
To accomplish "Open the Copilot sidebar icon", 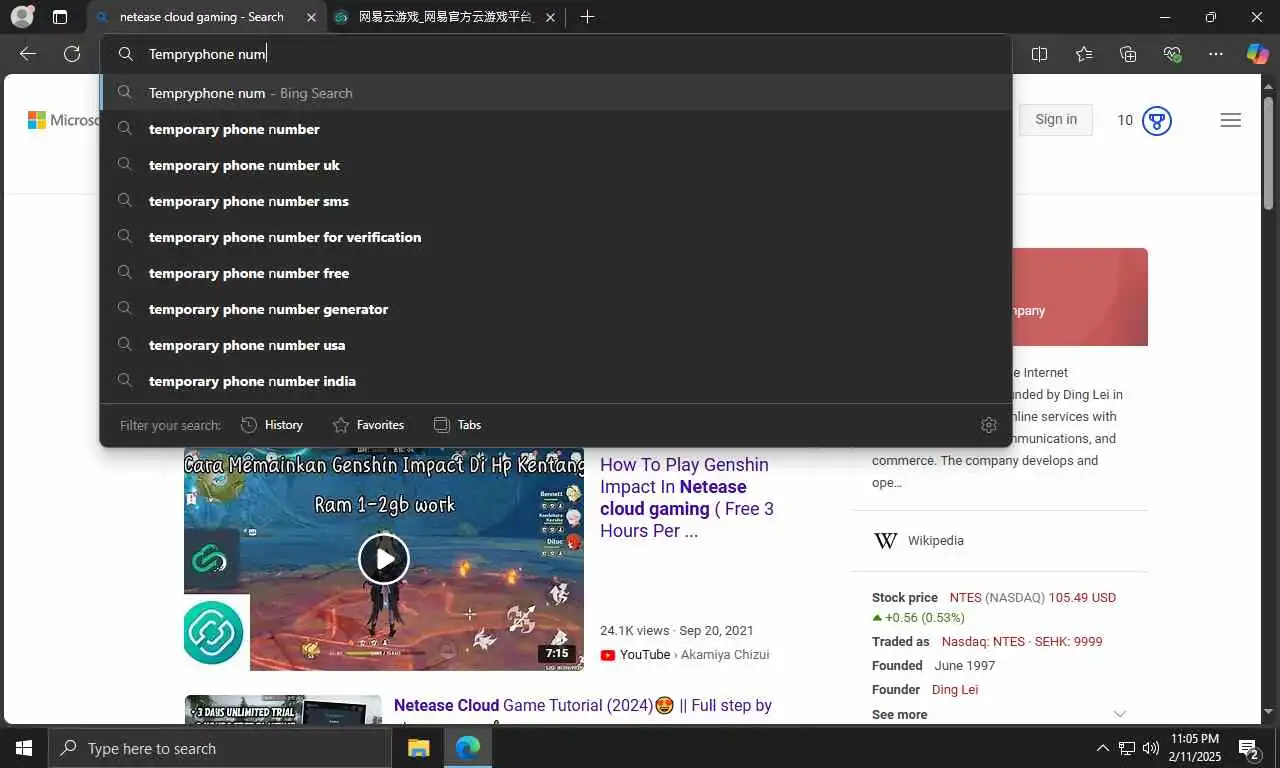I will coord(1257,54).
